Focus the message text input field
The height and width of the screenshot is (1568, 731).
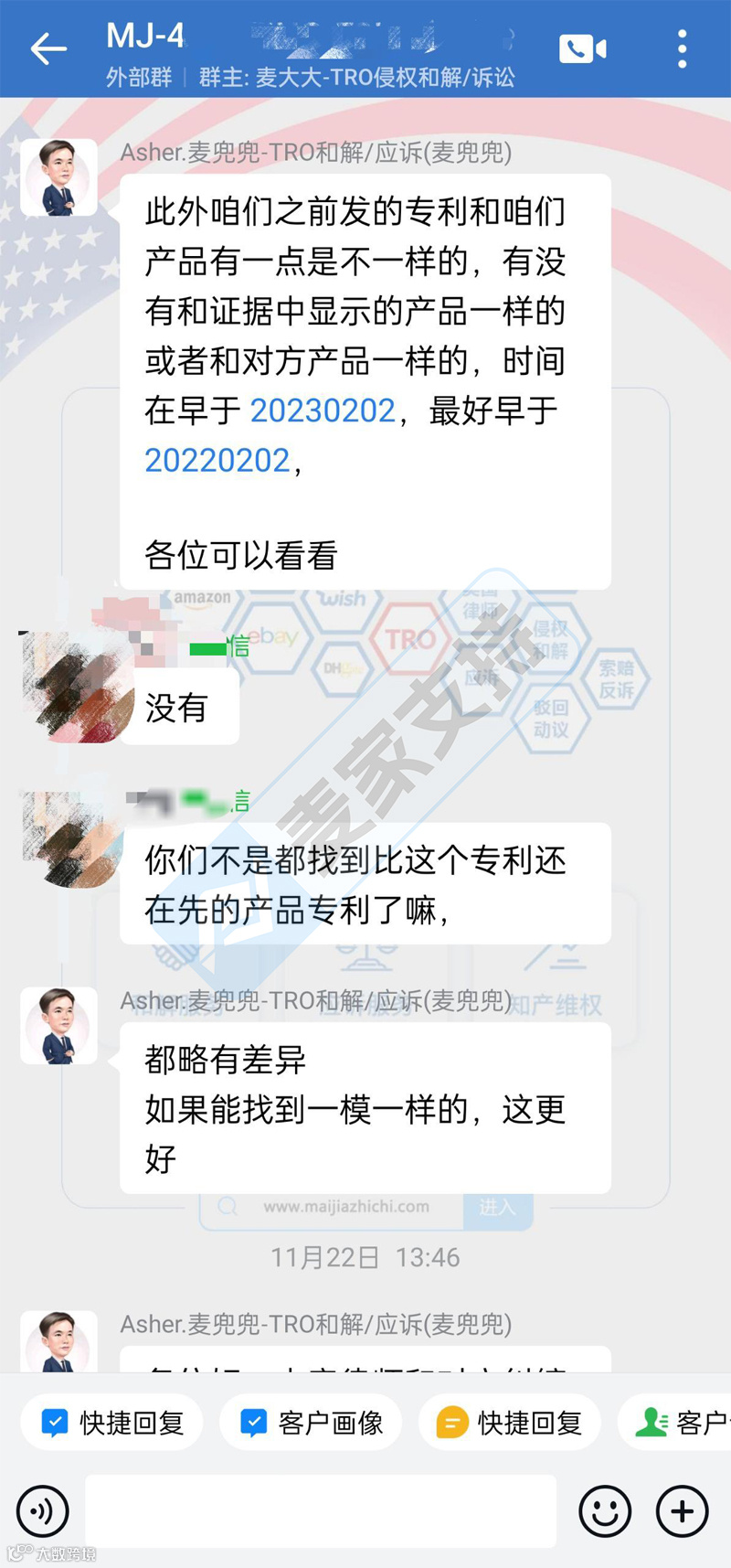point(321,1510)
